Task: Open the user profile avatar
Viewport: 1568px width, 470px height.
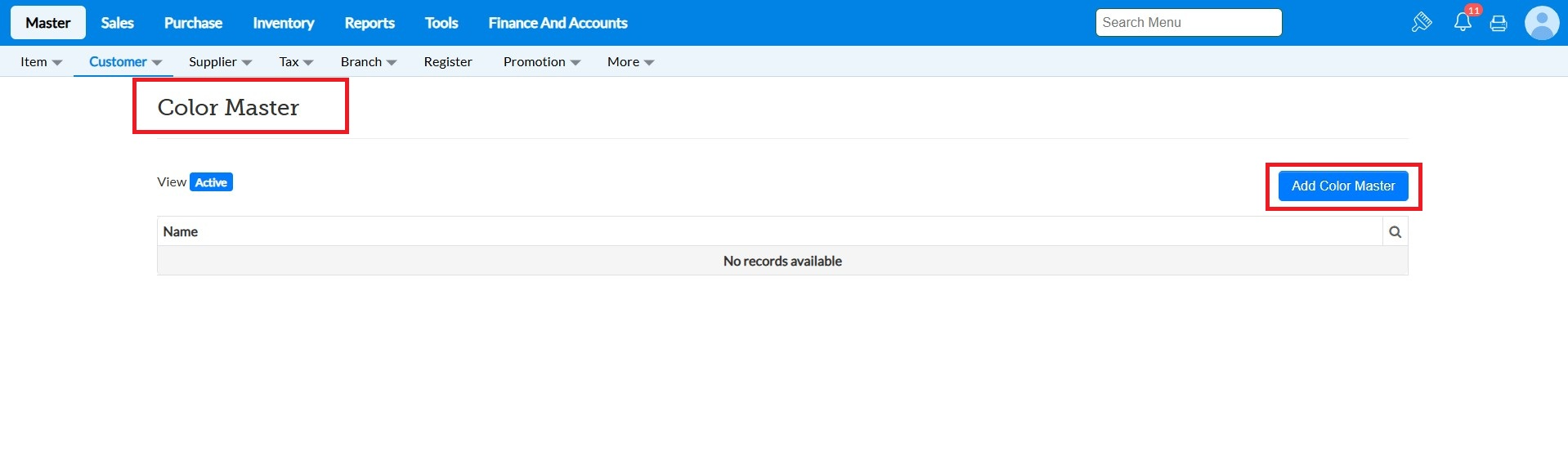Action: pos(1542,23)
